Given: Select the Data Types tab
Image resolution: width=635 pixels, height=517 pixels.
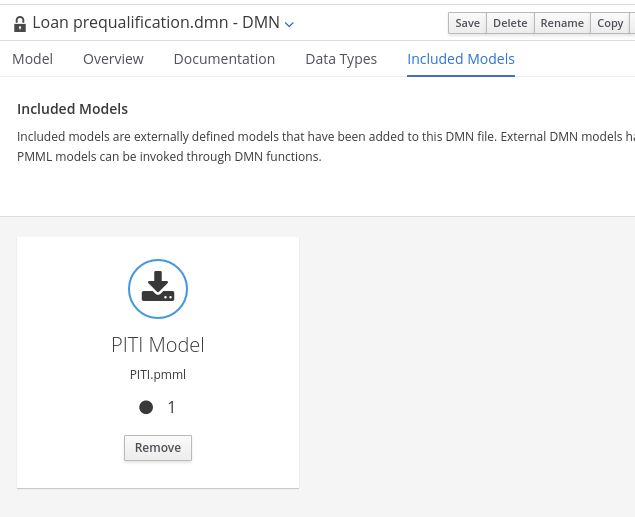Looking at the screenshot, I should coord(341,59).
